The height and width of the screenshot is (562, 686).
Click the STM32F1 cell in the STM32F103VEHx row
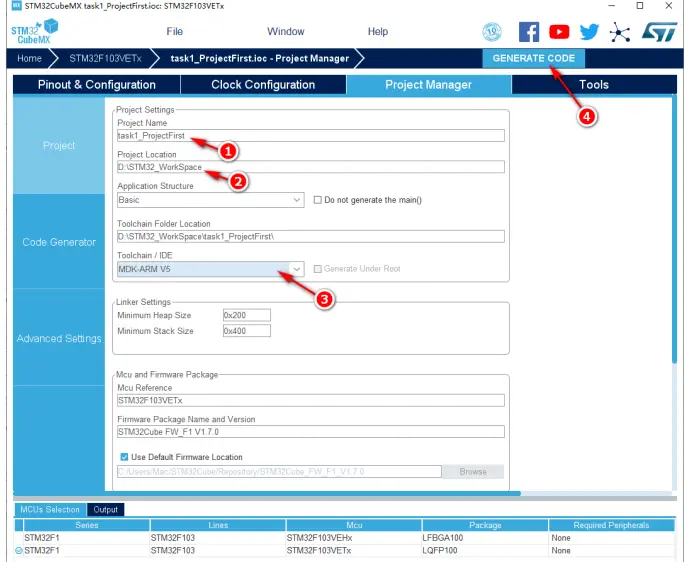click(87, 538)
